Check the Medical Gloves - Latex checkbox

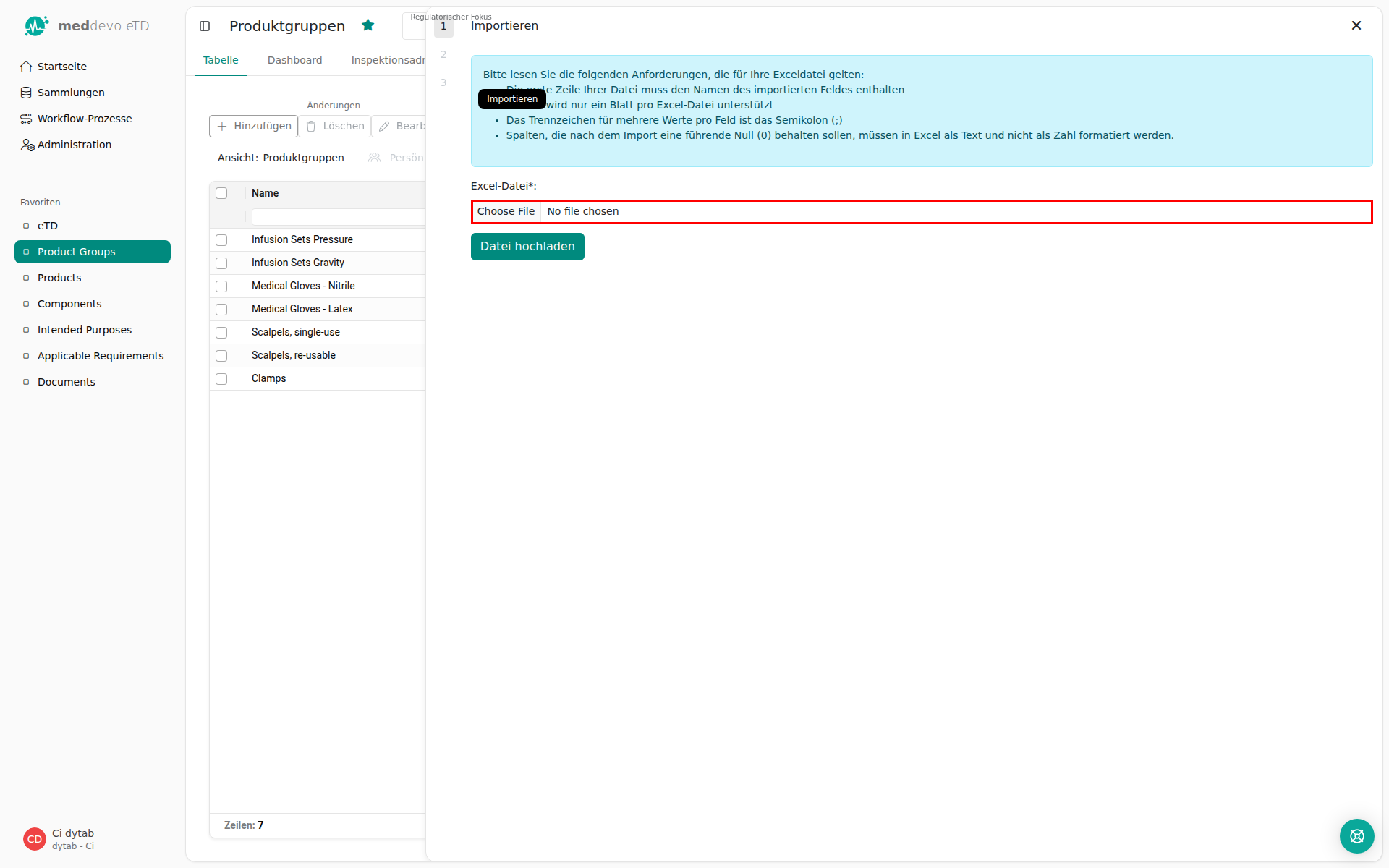click(x=221, y=309)
